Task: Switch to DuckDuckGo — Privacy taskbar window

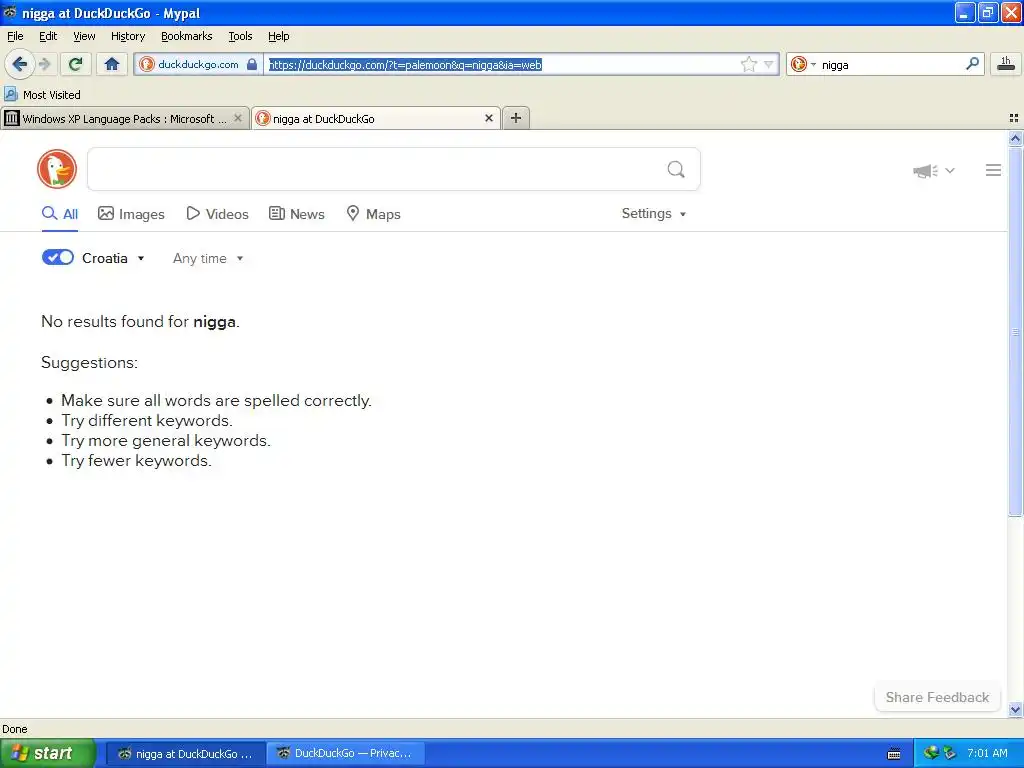Action: (x=345, y=754)
